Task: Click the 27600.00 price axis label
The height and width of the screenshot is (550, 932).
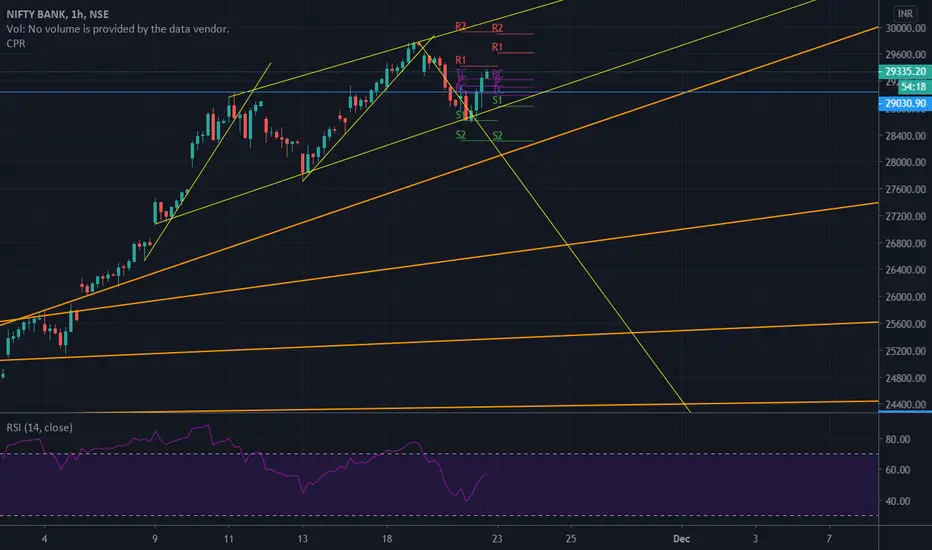Action: pos(905,189)
